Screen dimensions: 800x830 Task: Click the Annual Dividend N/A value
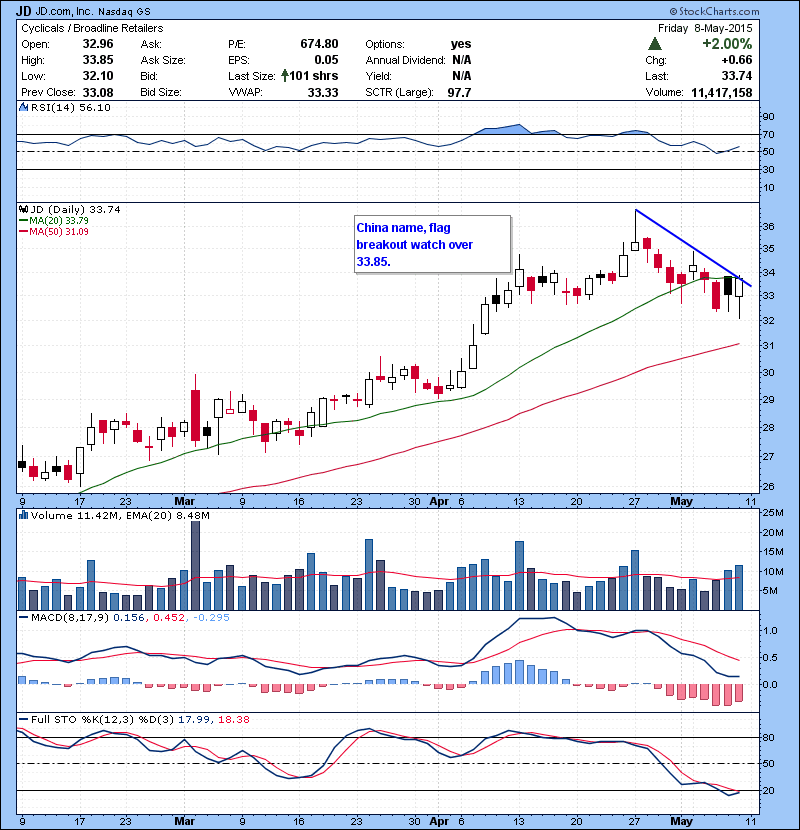click(x=462, y=60)
